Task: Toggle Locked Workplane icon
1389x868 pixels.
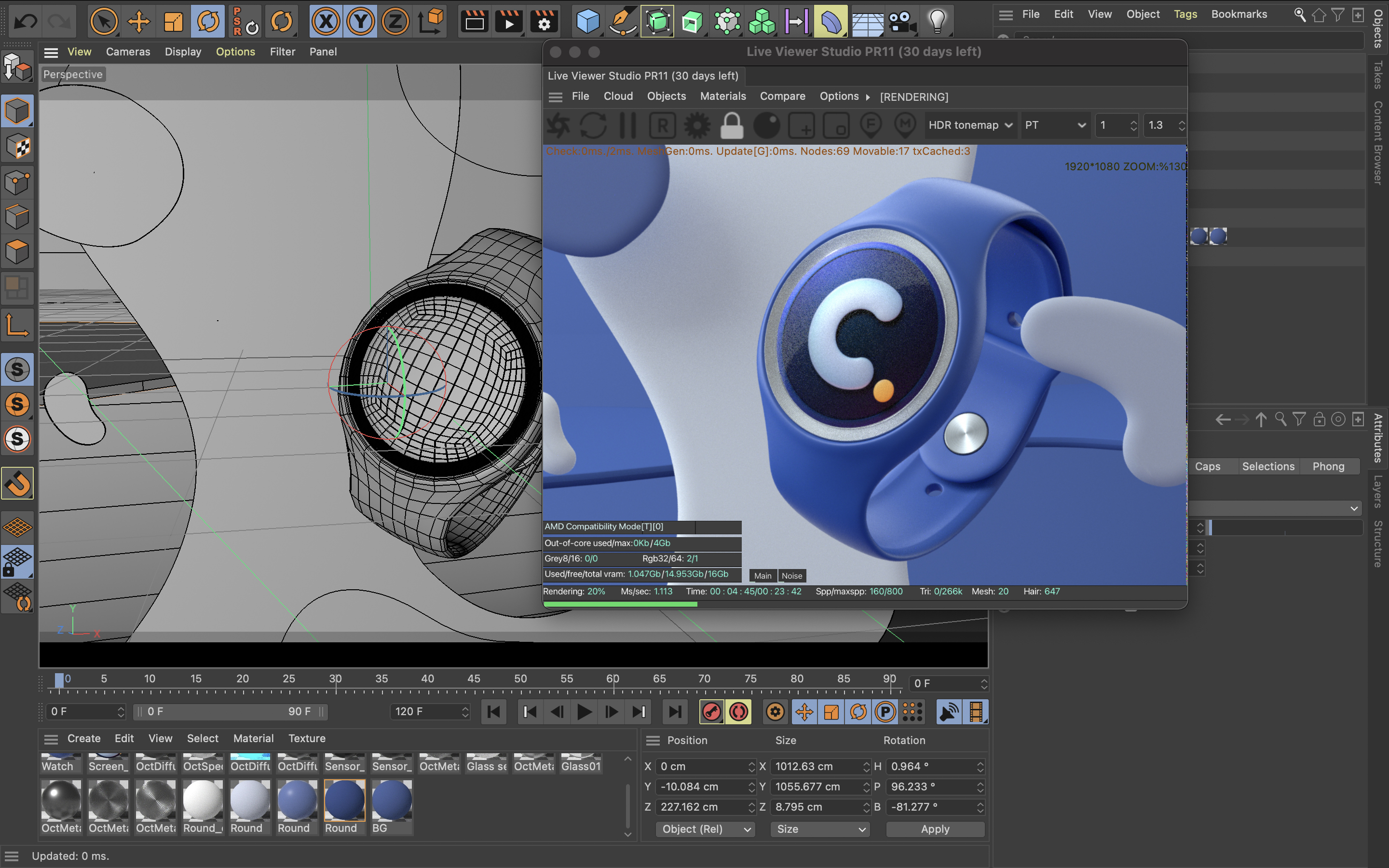Action: [x=17, y=561]
